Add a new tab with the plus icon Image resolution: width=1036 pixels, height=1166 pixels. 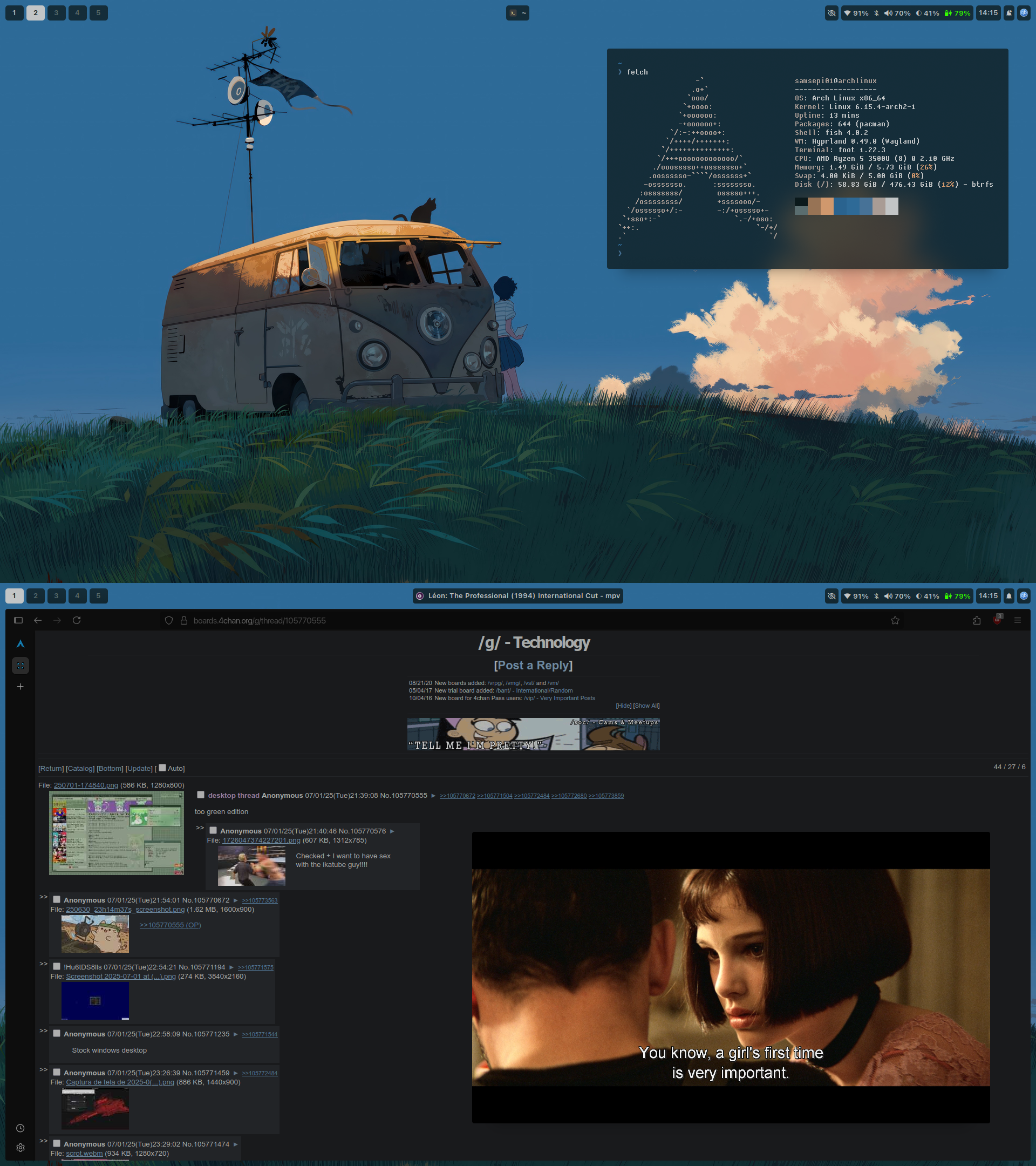point(21,686)
